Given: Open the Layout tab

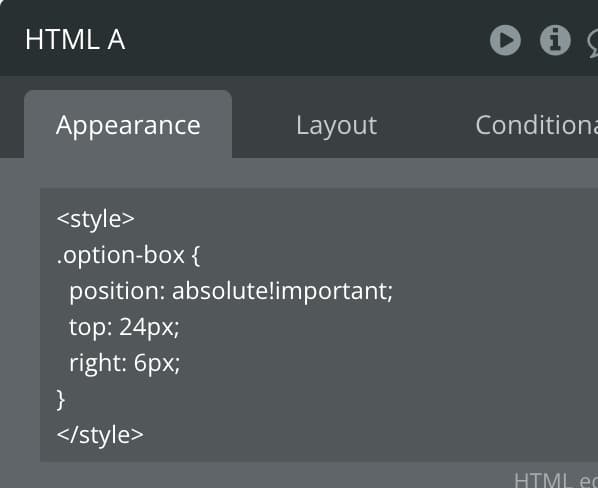Looking at the screenshot, I should pyautogui.click(x=337, y=125).
